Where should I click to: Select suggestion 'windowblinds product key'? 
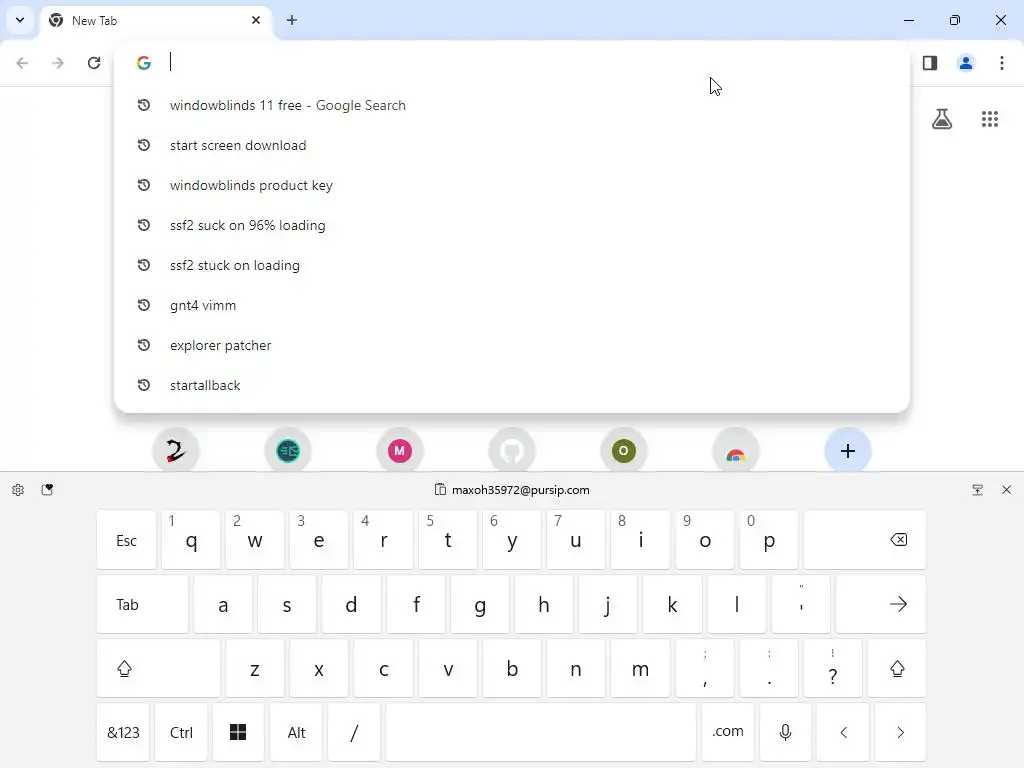[x=512, y=185]
